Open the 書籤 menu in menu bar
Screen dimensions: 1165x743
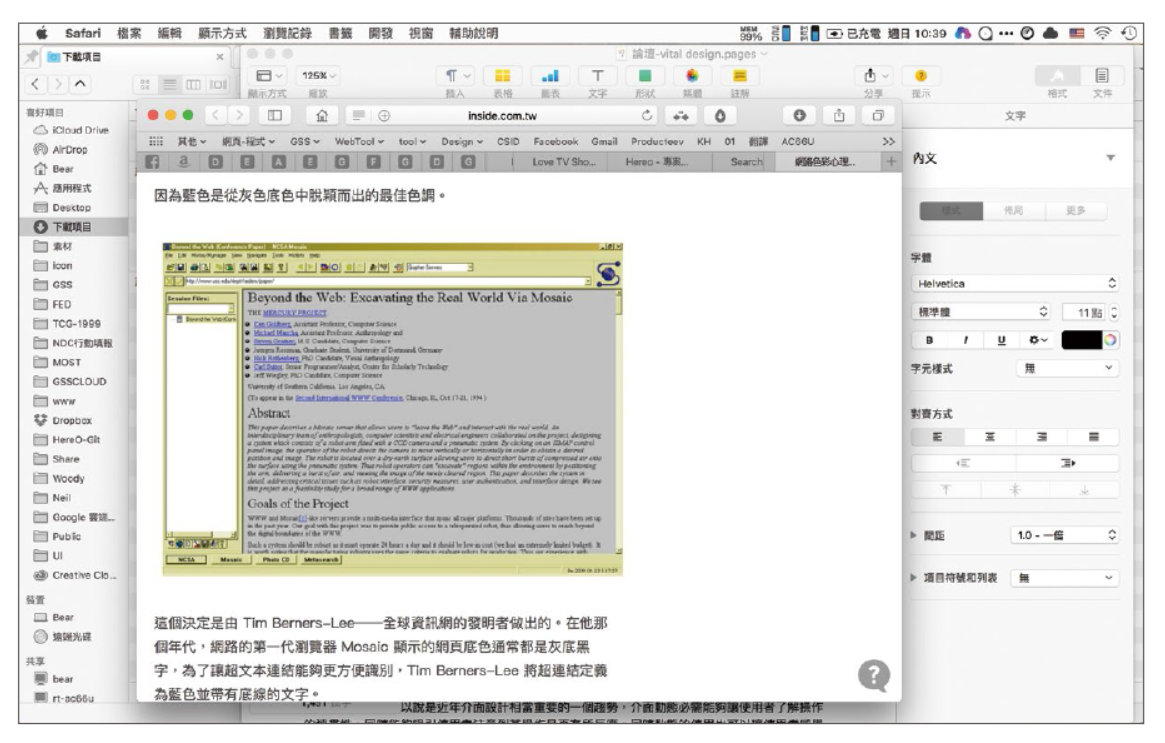(x=340, y=33)
